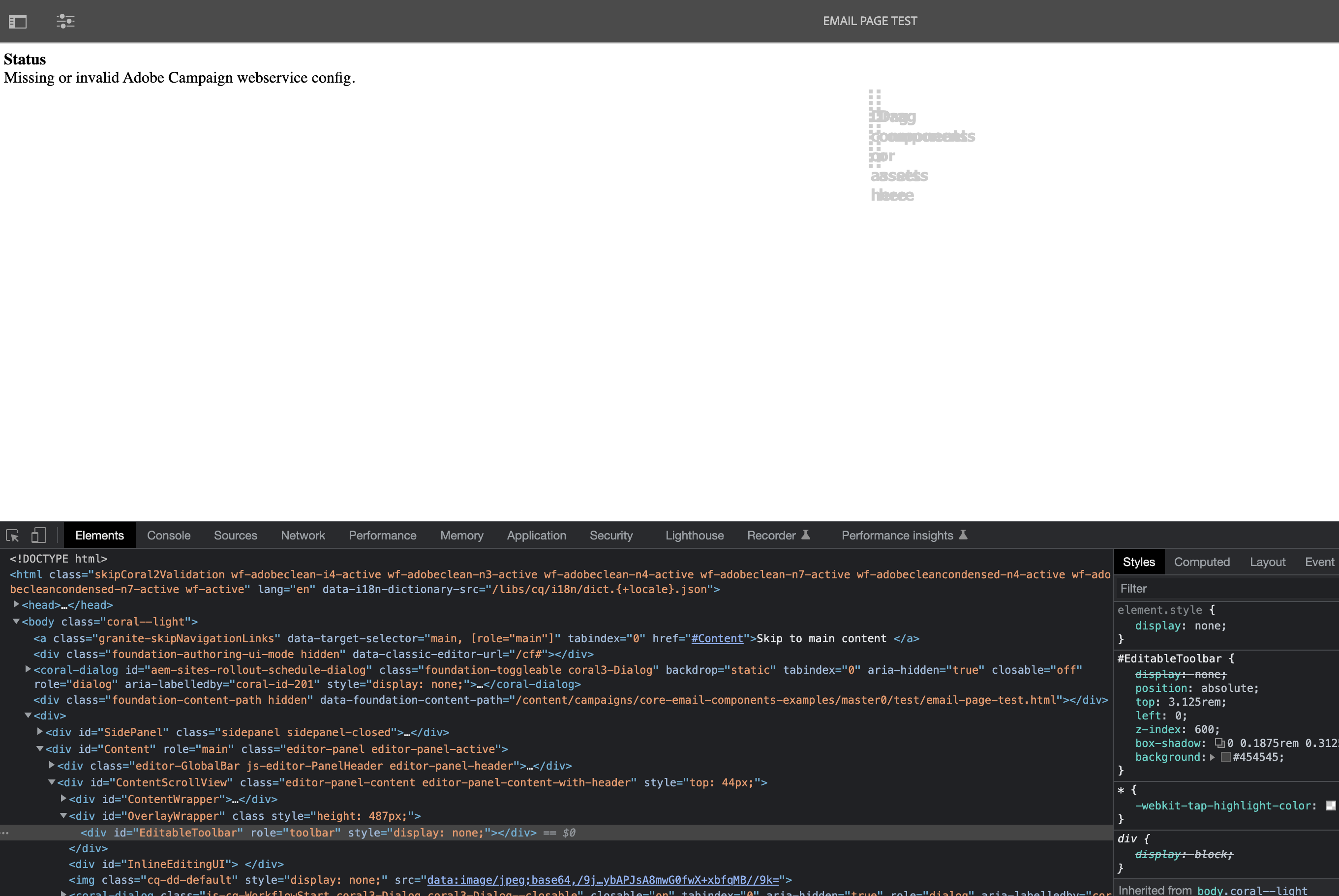This screenshot has height=896, width=1339.
Task: Click the #454545 background color swatch
Action: [x=1225, y=757]
